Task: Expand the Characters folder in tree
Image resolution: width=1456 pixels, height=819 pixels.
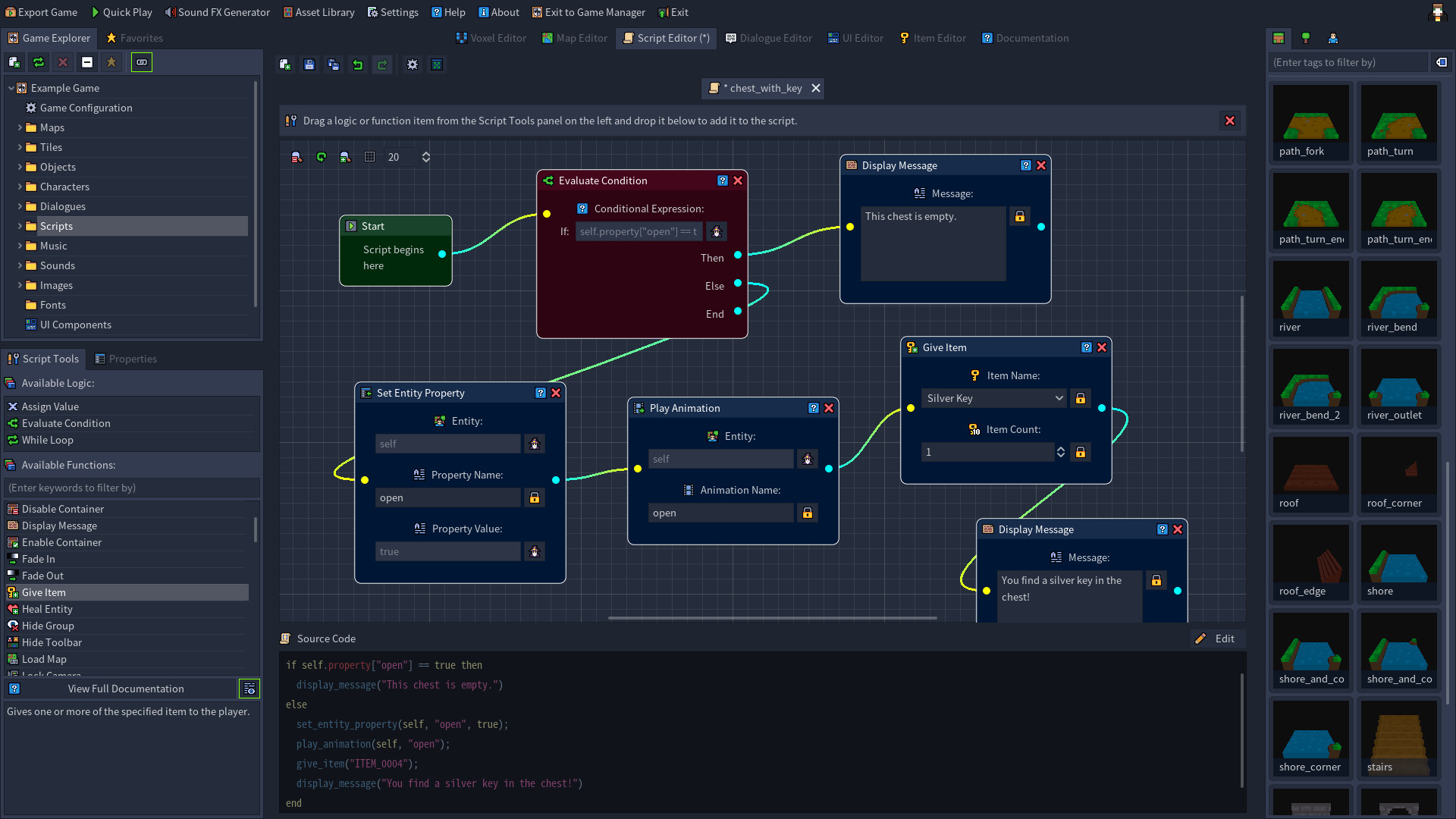Action: tap(20, 187)
